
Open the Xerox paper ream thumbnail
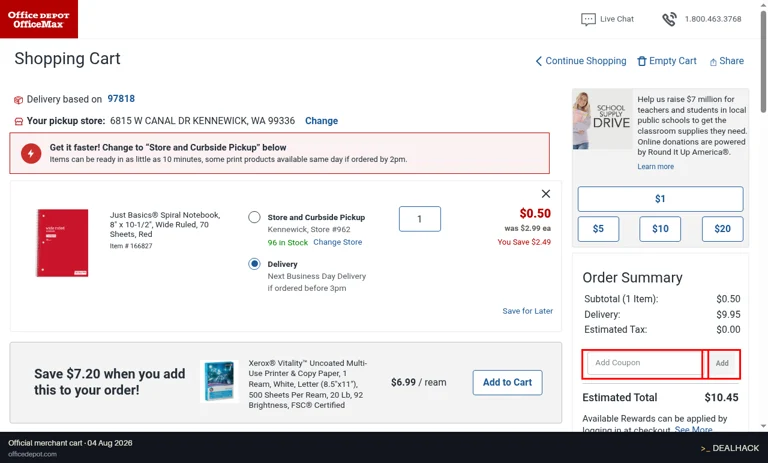coord(219,381)
